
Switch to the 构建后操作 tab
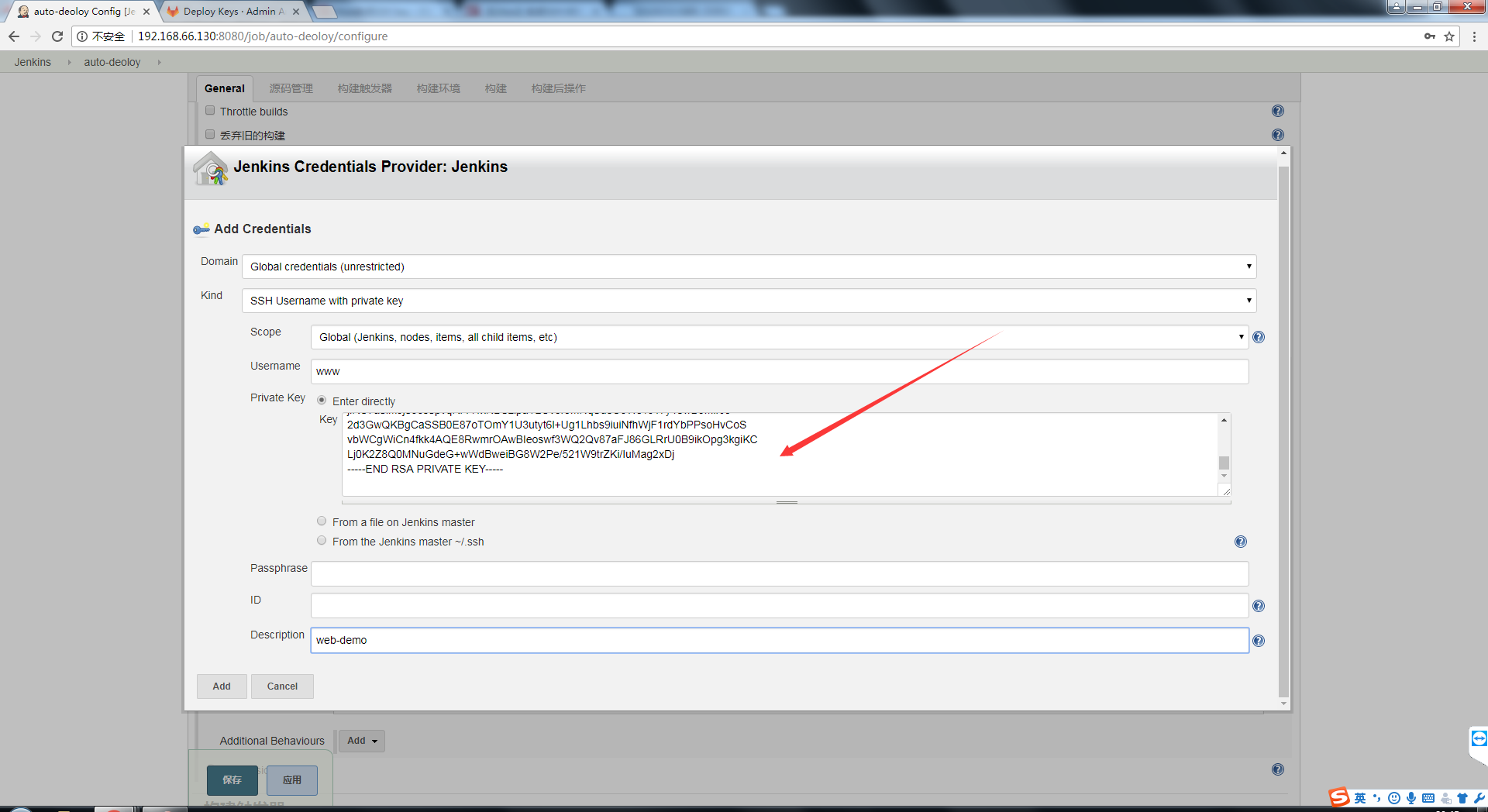tap(559, 88)
